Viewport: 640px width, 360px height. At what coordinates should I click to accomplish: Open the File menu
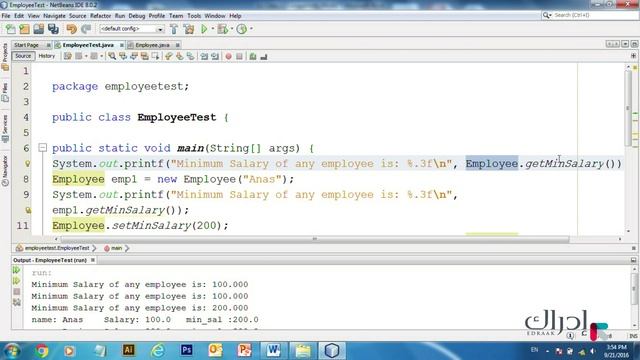coord(6,16)
